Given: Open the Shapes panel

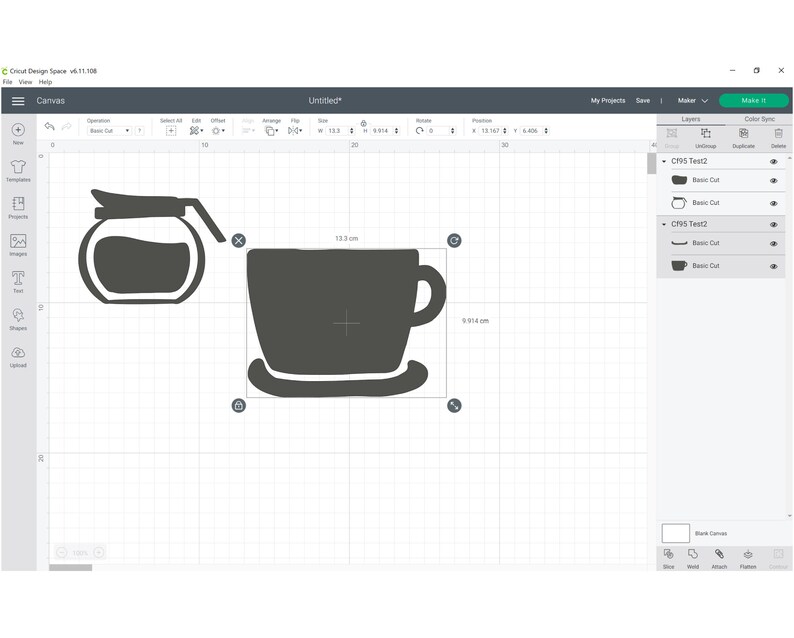Looking at the screenshot, I should pos(18,319).
